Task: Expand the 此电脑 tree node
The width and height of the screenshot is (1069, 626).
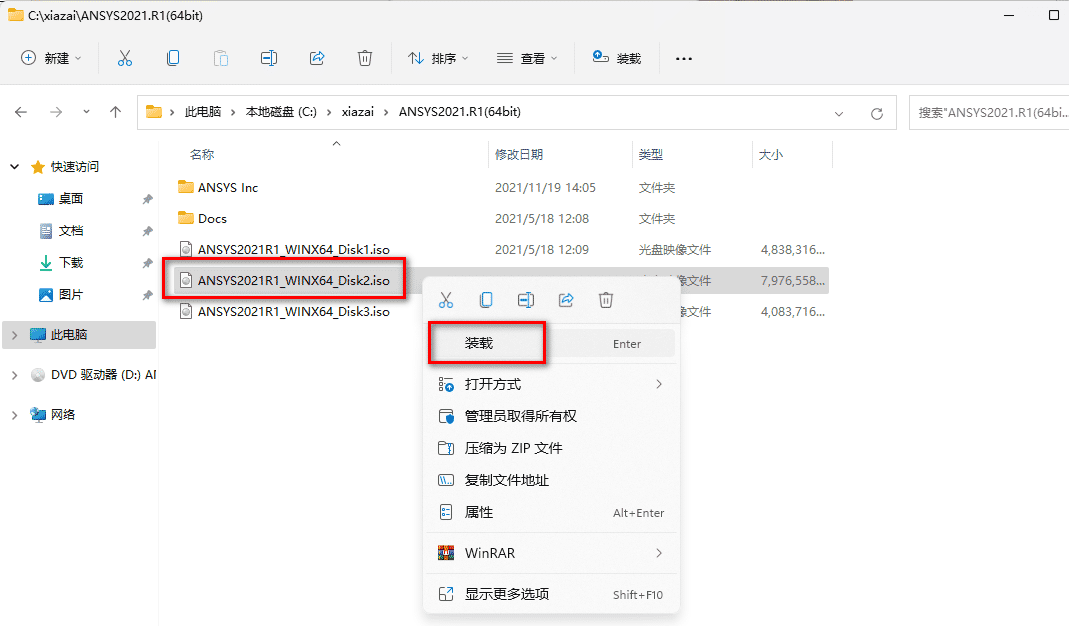Action: click(14, 335)
